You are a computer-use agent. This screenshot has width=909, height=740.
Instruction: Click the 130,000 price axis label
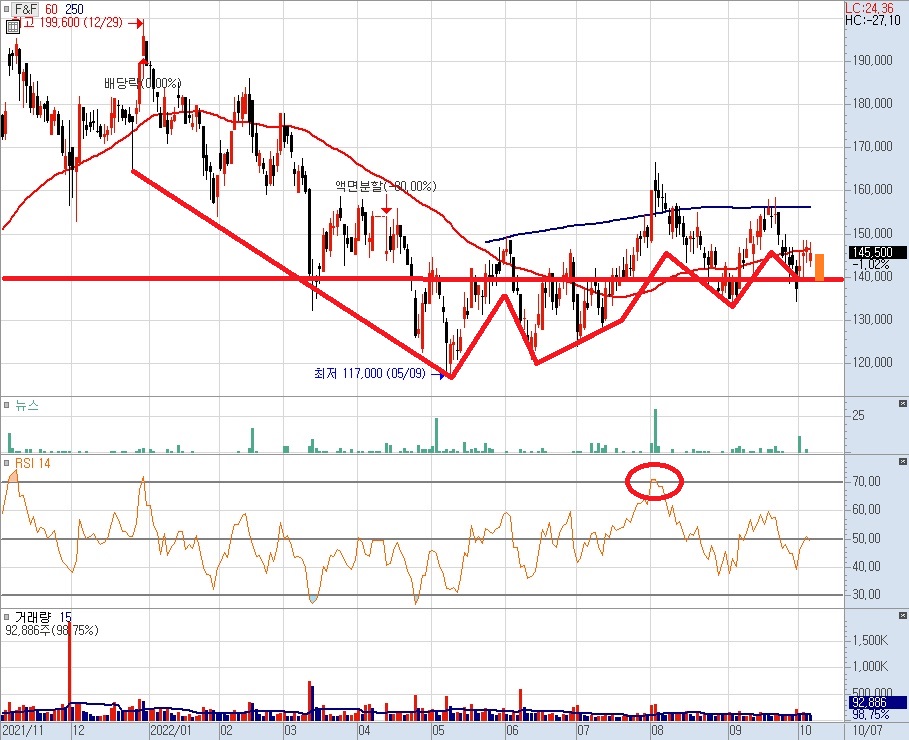(x=872, y=319)
